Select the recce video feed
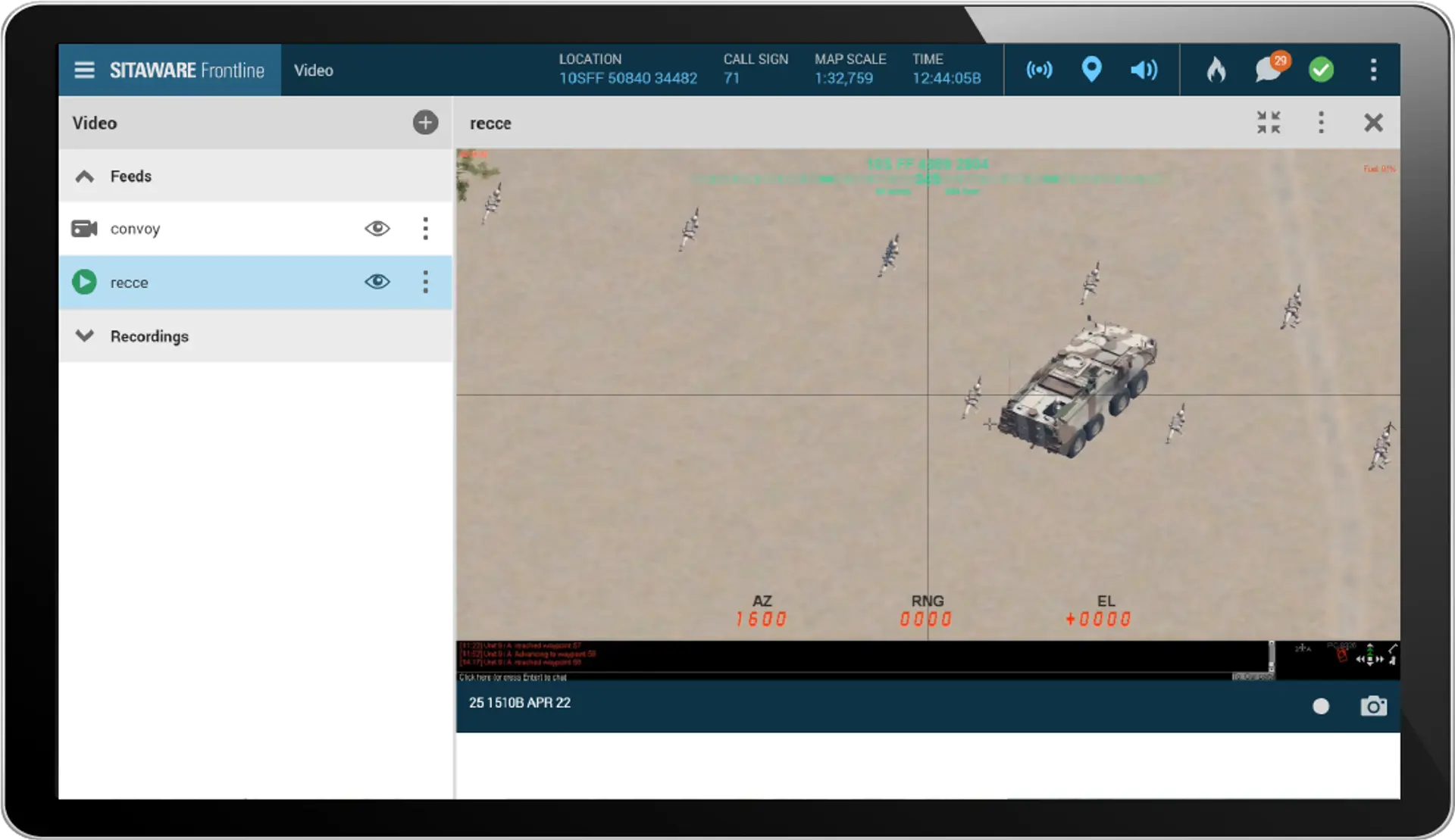 [128, 282]
